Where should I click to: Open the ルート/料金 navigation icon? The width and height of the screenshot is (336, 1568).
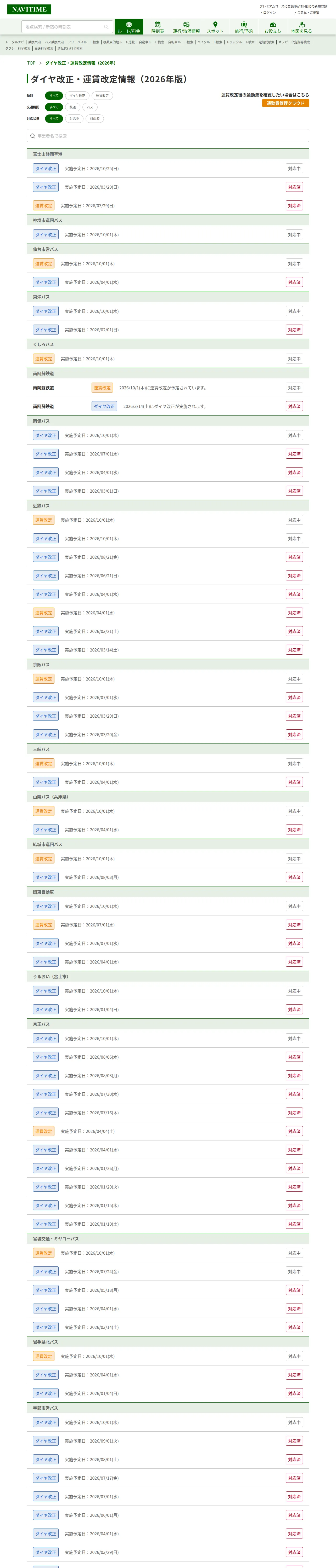tap(129, 27)
